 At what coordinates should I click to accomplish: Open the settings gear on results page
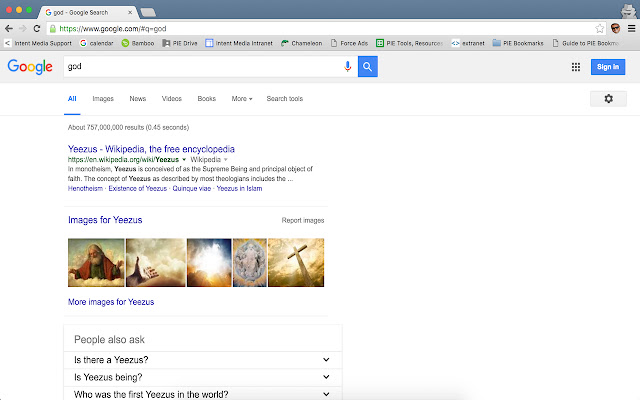[x=608, y=99]
